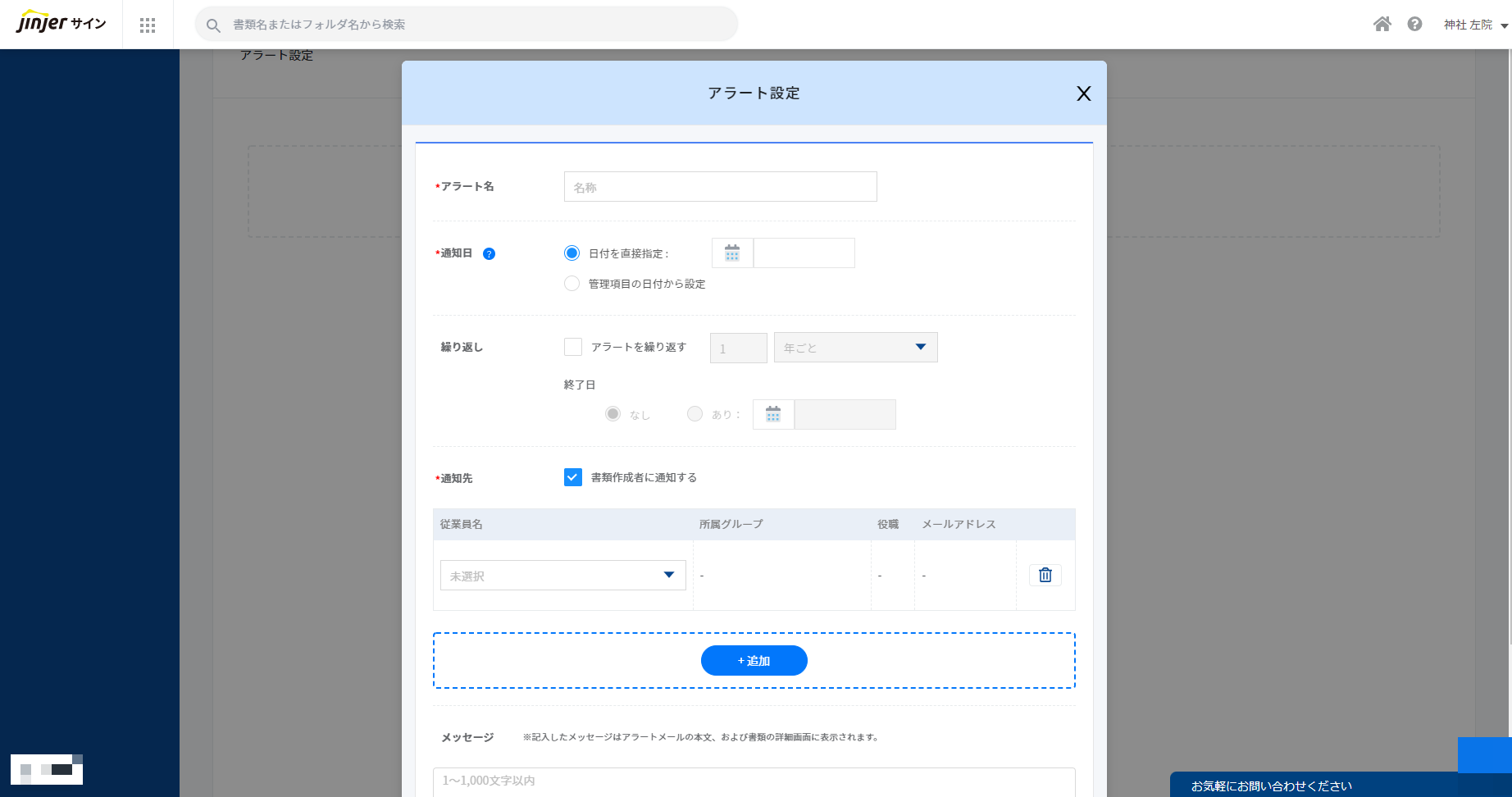1512x797 pixels.
Task: Select the 管理項目の日付から設定 radio option
Action: point(572,283)
